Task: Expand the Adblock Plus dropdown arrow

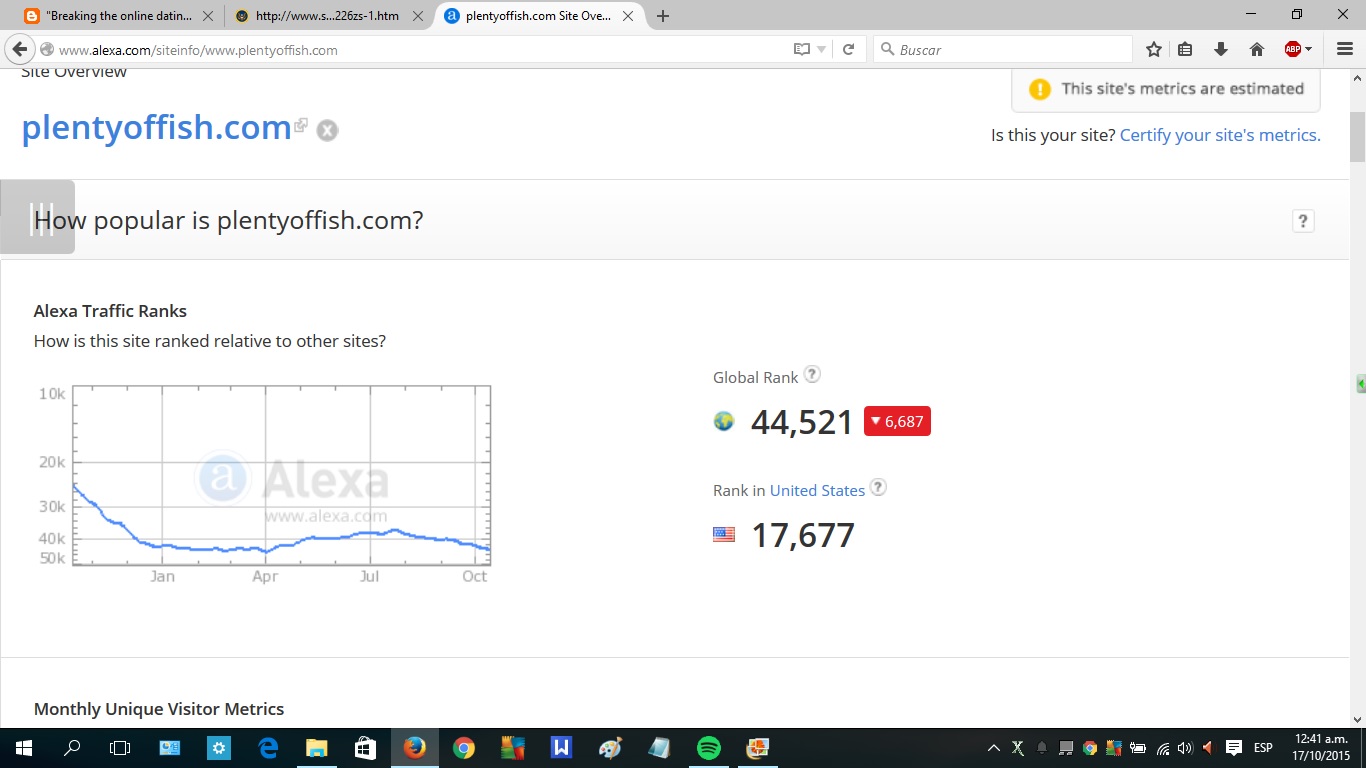Action: point(1308,49)
